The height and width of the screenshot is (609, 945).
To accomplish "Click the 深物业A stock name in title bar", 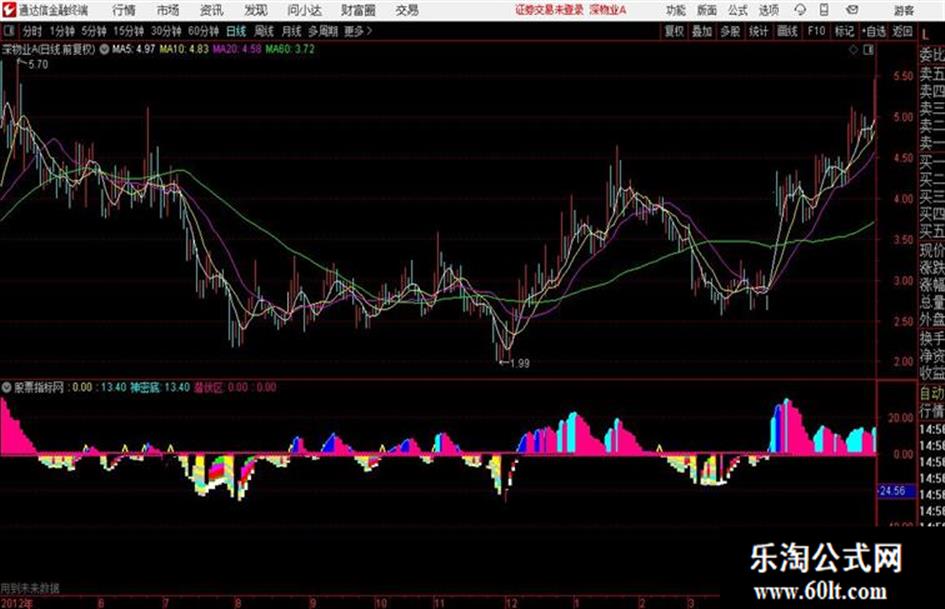I will (608, 10).
